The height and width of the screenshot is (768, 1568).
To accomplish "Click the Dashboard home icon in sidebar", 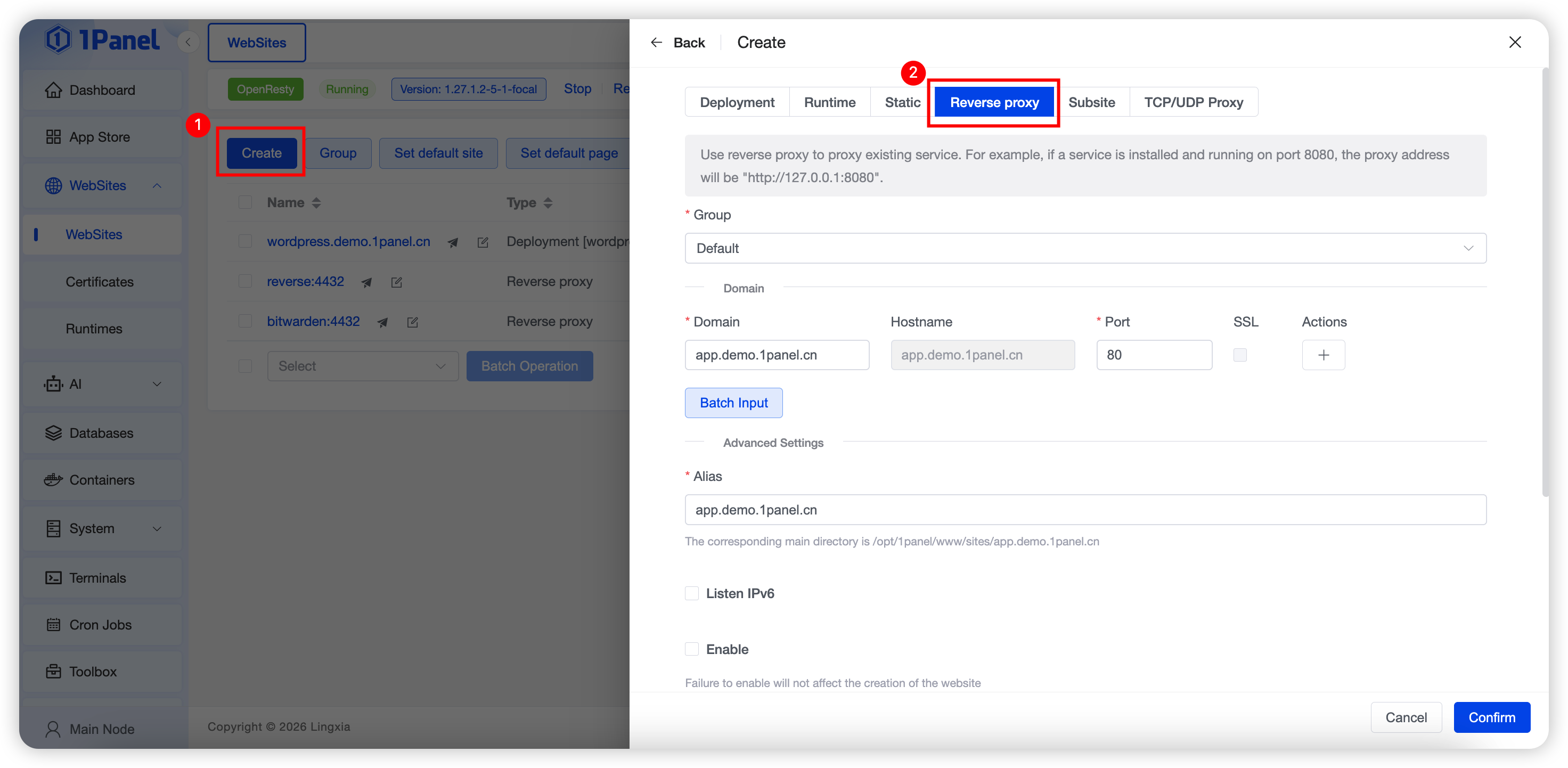I will click(x=54, y=90).
